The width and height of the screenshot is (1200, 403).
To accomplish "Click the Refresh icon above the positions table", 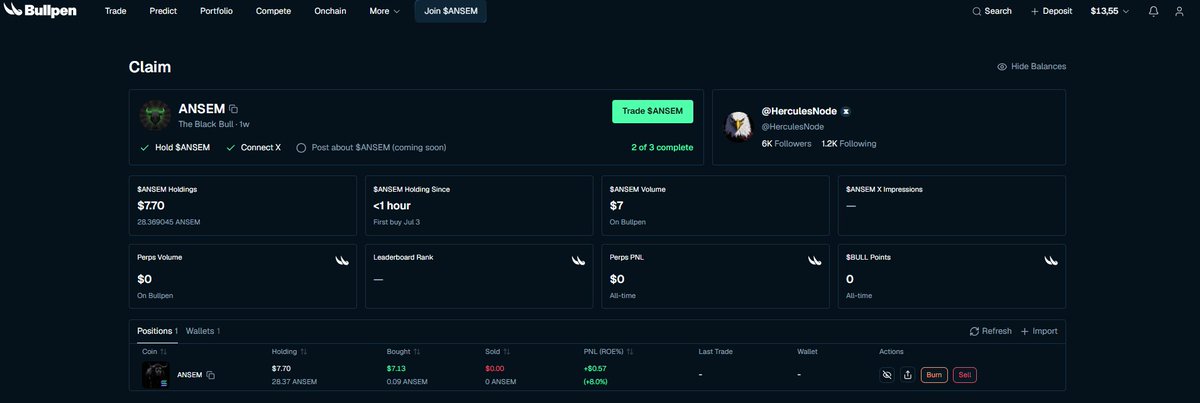I will [x=974, y=331].
